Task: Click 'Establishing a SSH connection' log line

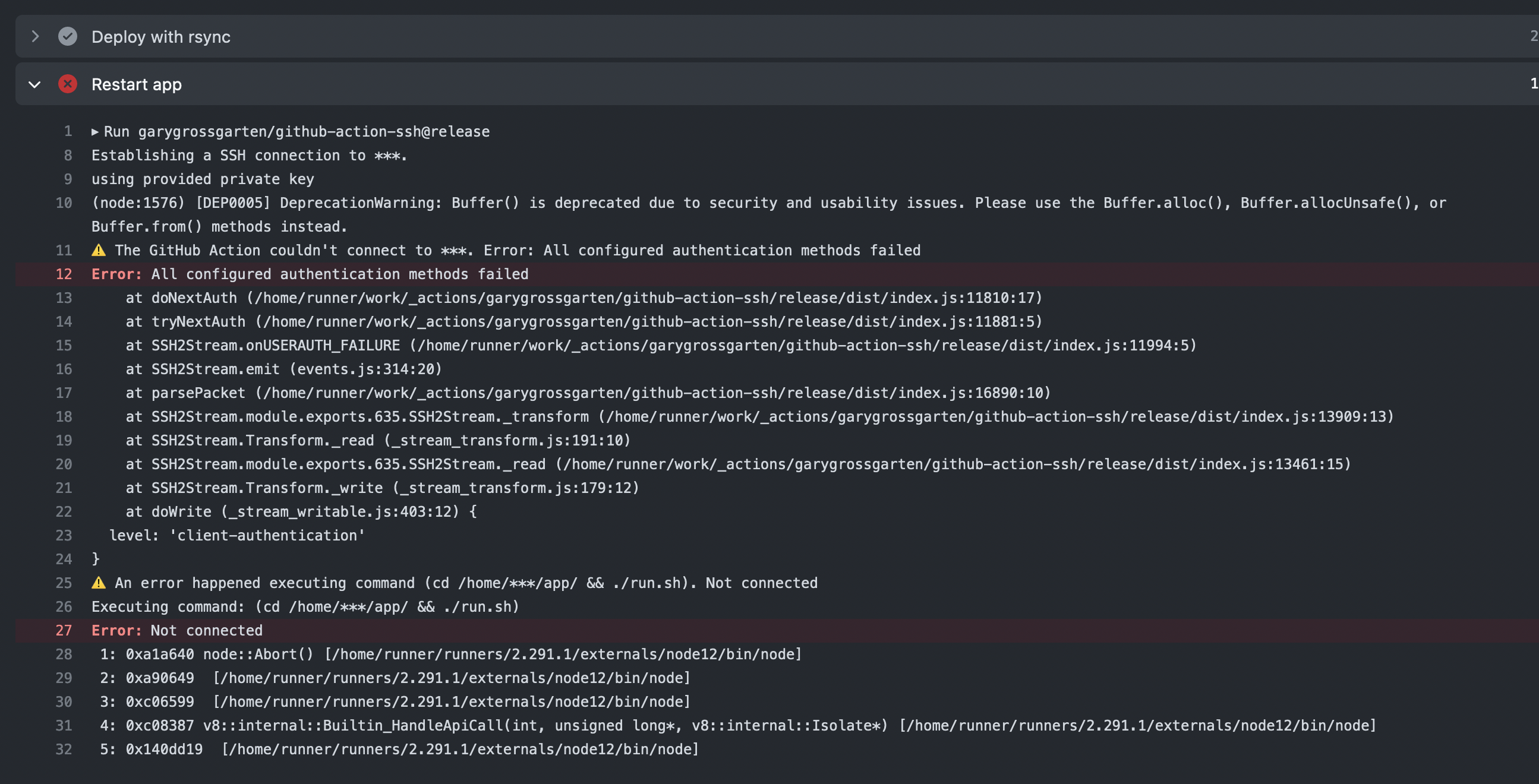Action: click(248, 155)
